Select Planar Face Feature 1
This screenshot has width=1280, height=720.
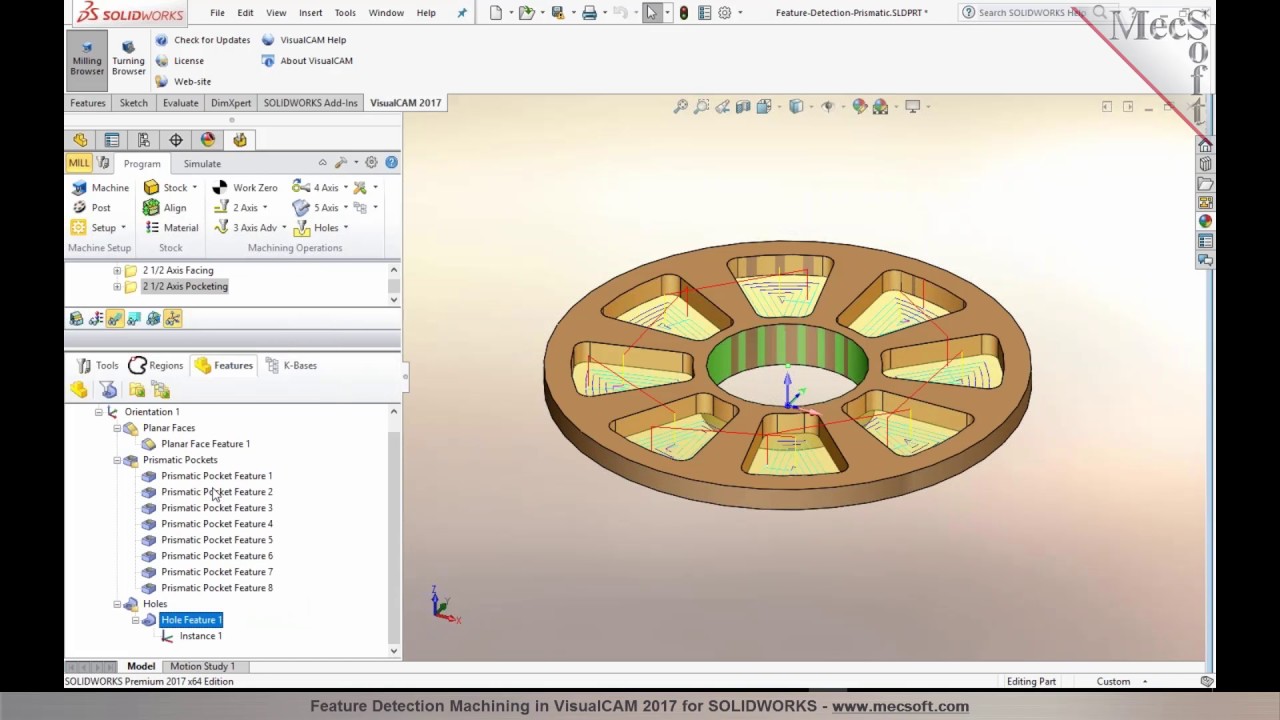[x=205, y=444]
